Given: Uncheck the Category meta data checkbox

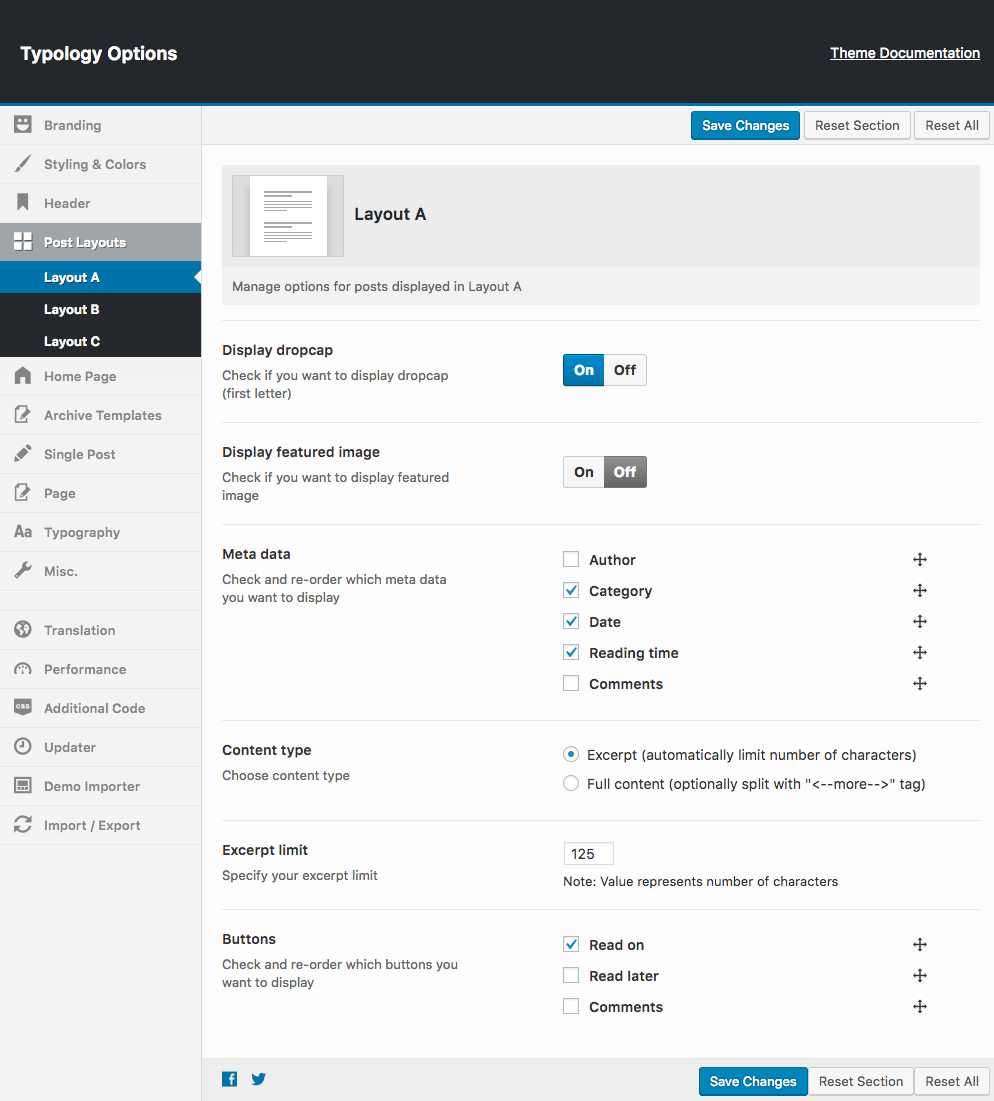Looking at the screenshot, I should pos(571,591).
